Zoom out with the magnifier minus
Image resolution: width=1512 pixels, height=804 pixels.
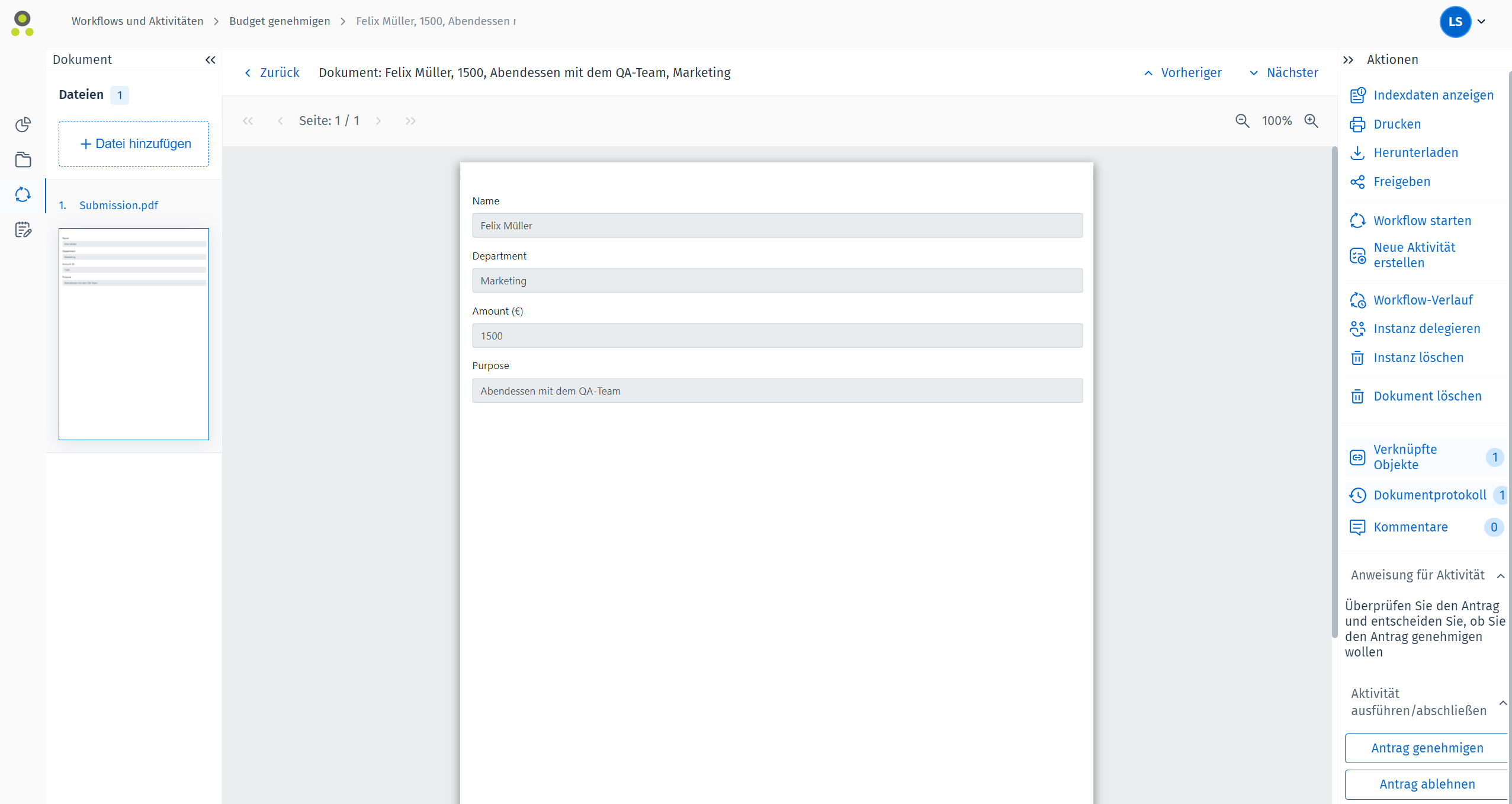click(x=1243, y=121)
